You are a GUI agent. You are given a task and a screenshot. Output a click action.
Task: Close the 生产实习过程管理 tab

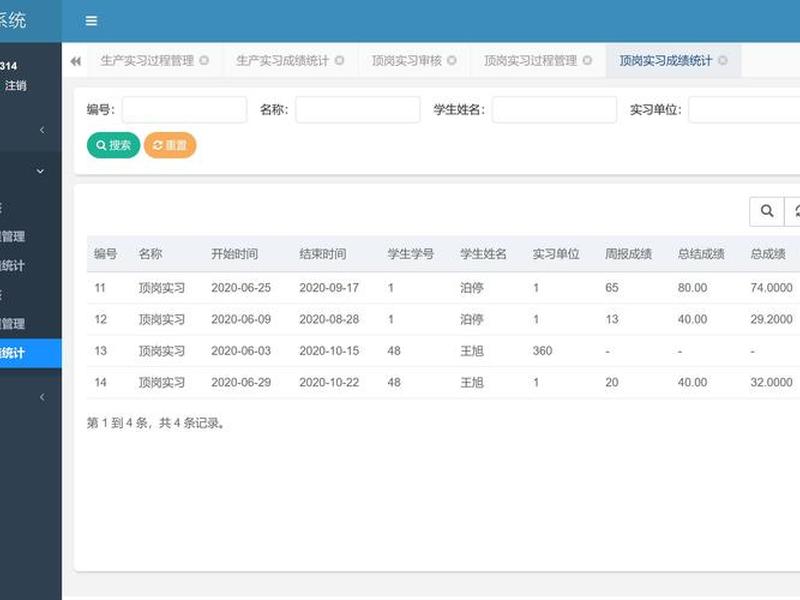tap(204, 60)
